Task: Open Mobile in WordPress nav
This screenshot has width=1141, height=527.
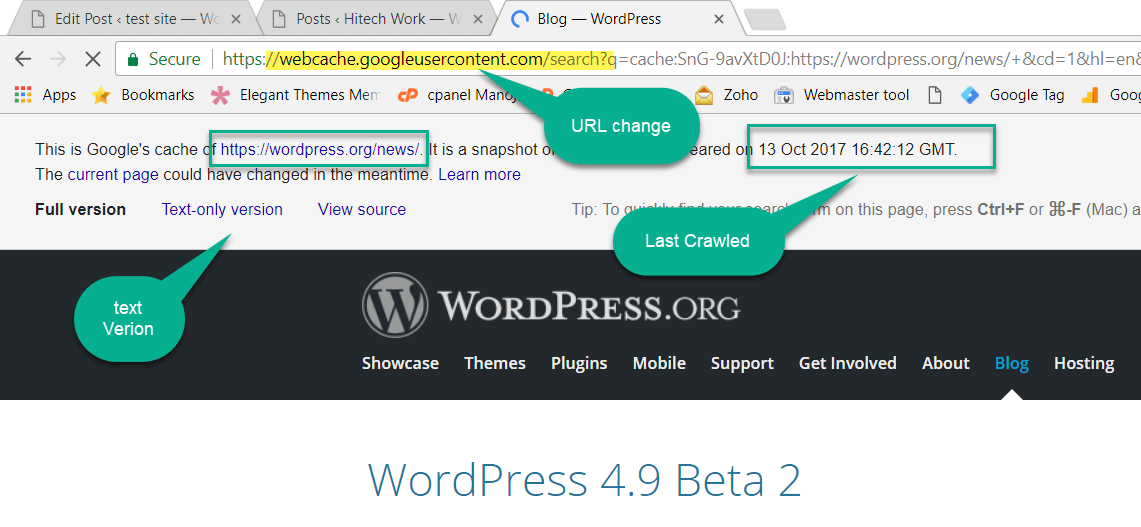Action: tap(659, 363)
